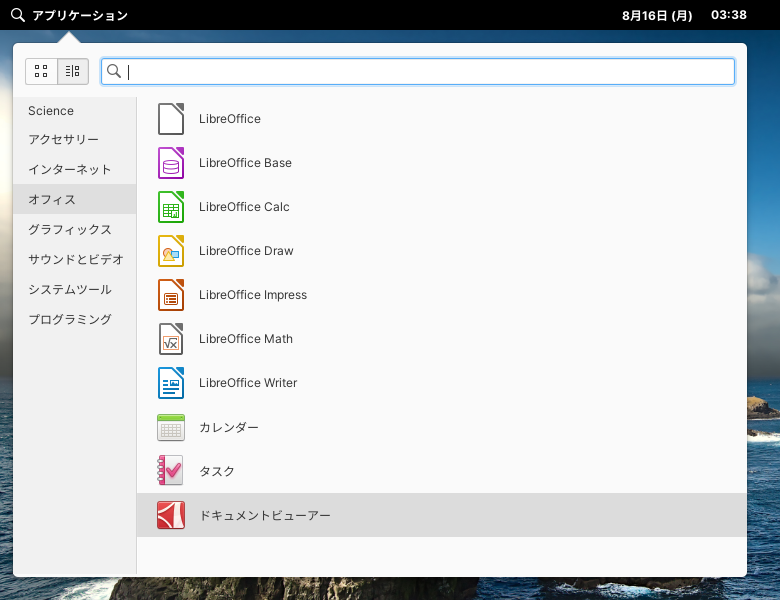
Task: Click the magnifier icon inside search field
Action: (x=114, y=71)
